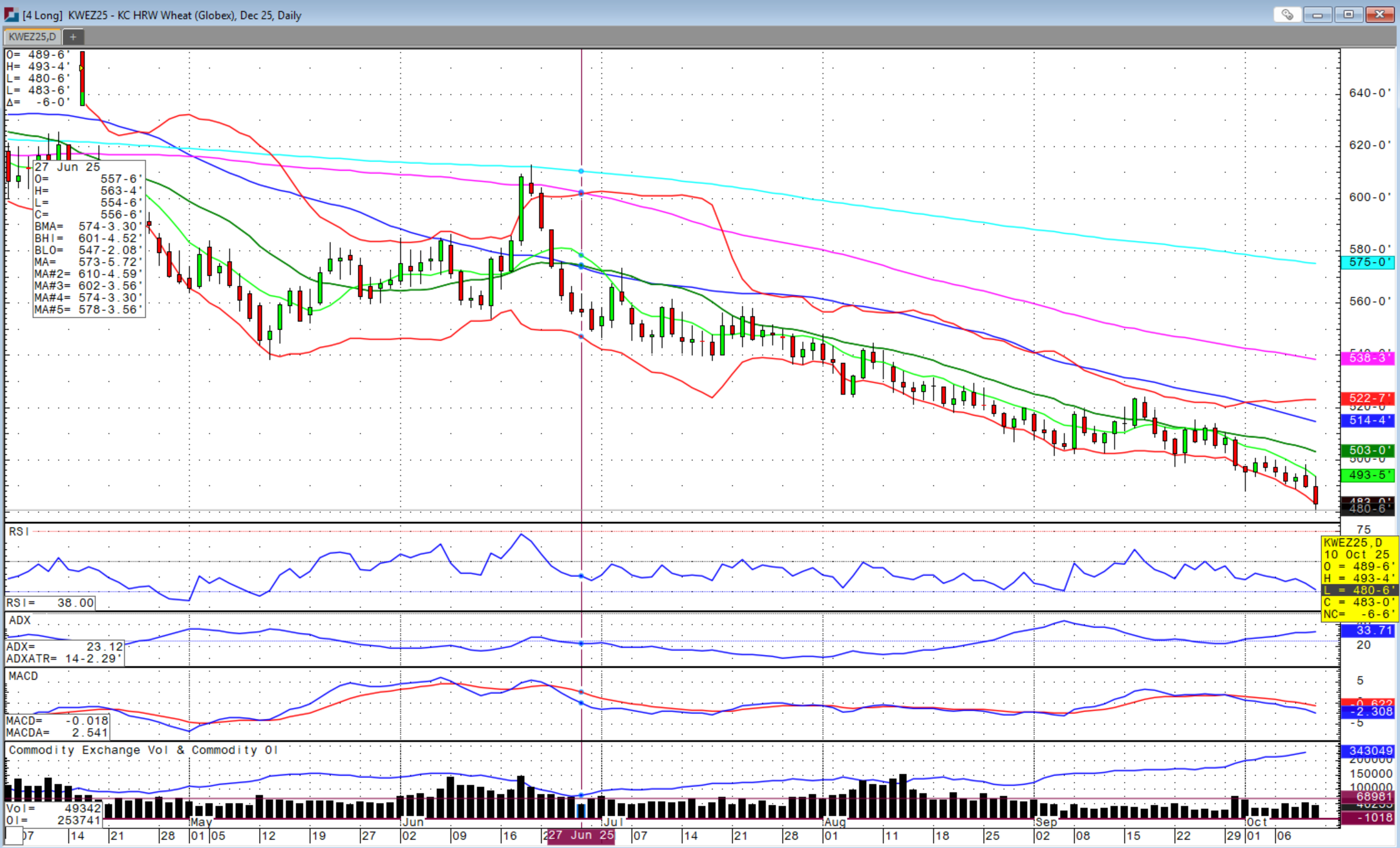The width and height of the screenshot is (1400, 848).
Task: Click the 27 Jun 25 cursor value data box
Action: pos(89,238)
